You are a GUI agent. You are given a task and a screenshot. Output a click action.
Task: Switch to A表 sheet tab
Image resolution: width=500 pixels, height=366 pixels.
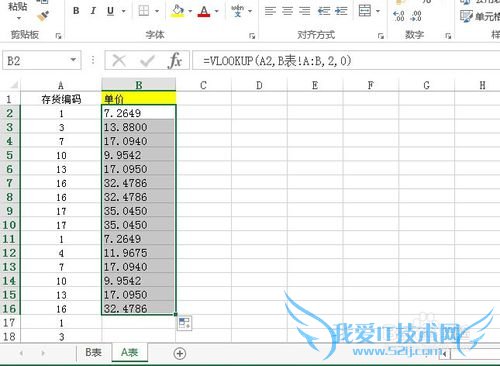click(x=129, y=352)
